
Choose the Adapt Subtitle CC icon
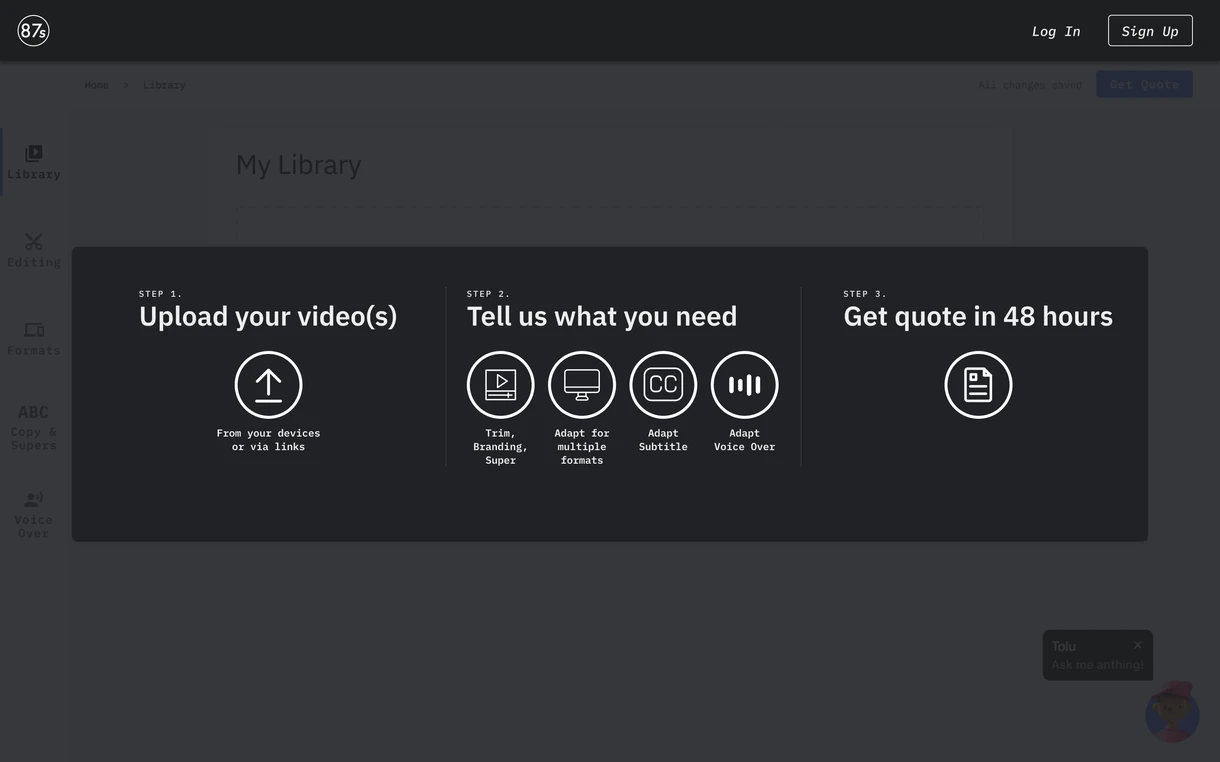point(663,385)
